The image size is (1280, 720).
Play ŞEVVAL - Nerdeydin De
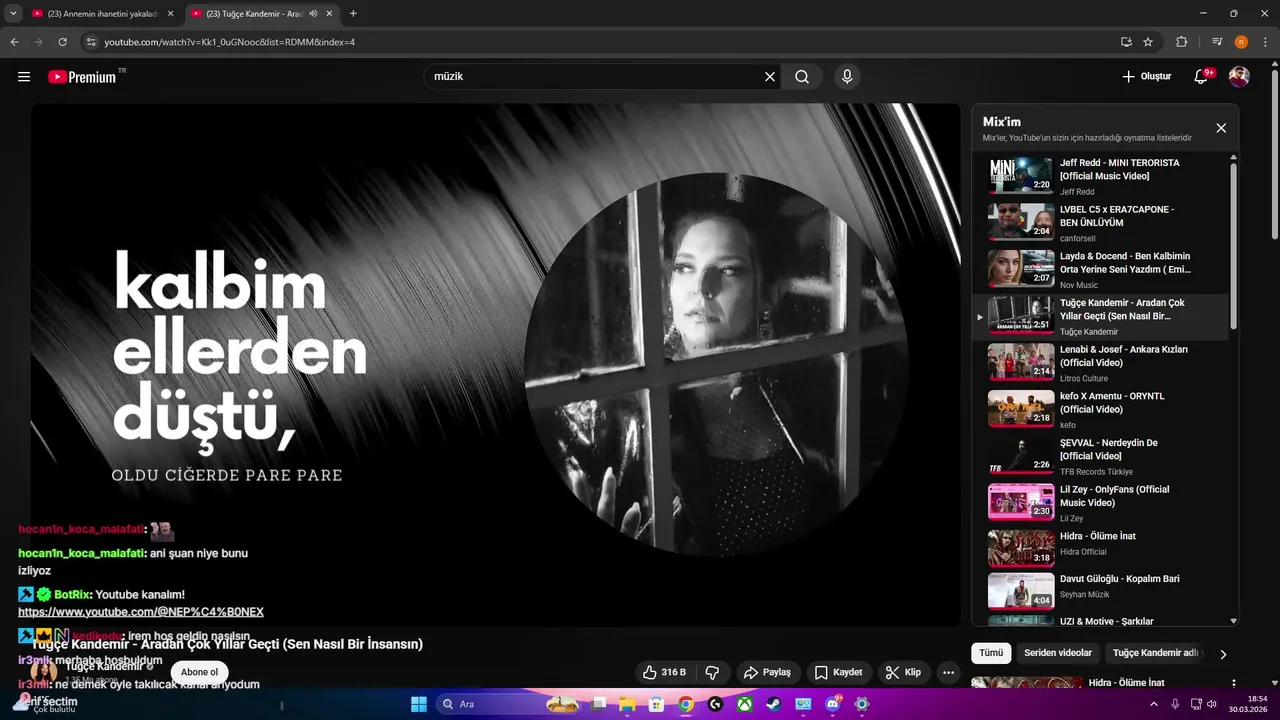tap(1100, 457)
